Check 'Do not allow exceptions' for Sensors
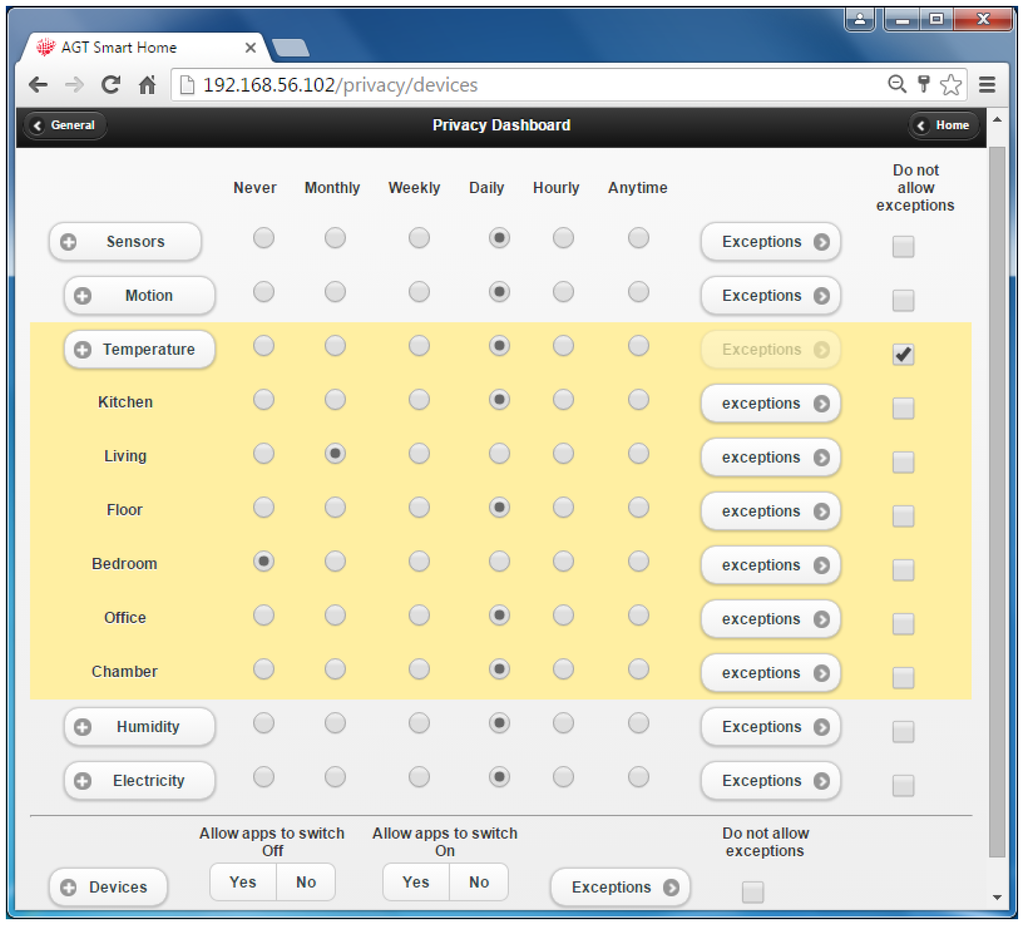 click(x=903, y=247)
